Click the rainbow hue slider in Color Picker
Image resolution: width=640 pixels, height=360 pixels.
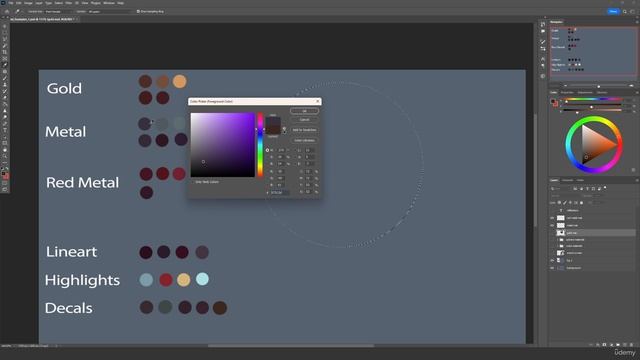[x=260, y=145]
